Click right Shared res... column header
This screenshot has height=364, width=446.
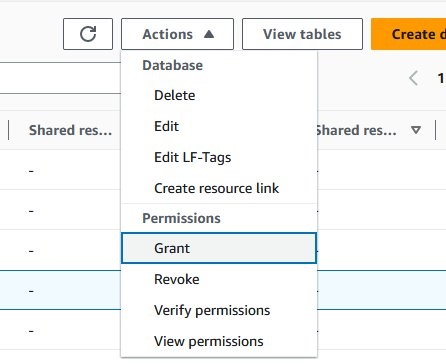(357, 130)
